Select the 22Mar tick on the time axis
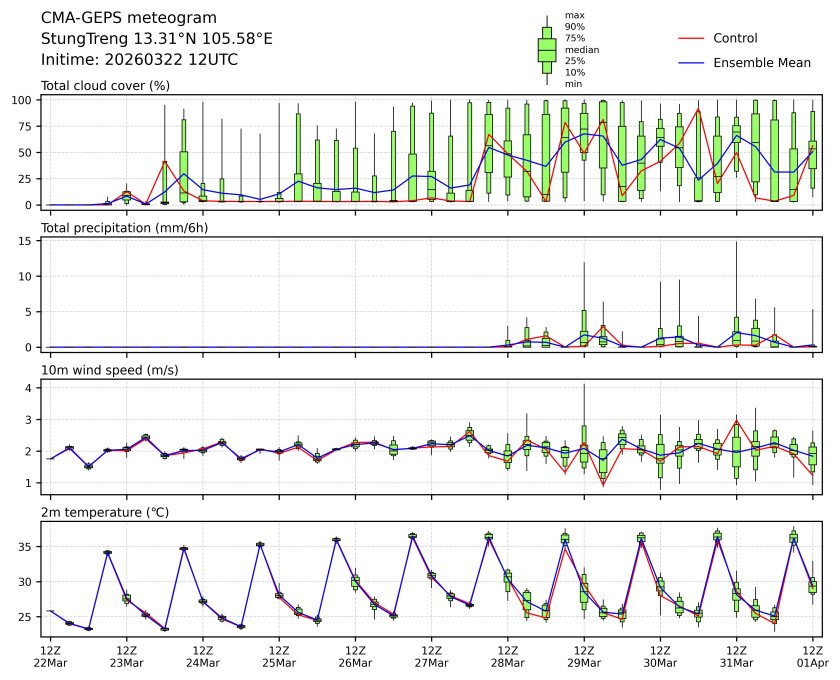 point(50,662)
